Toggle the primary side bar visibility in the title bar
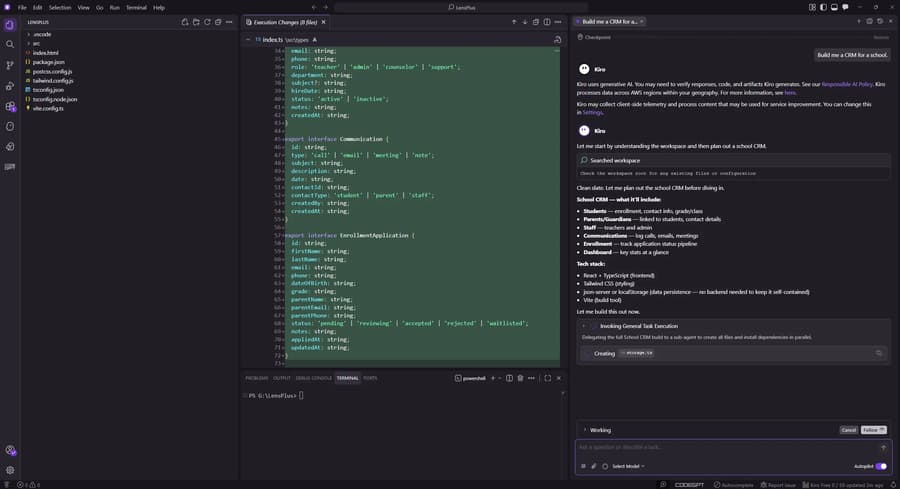 (823, 7)
